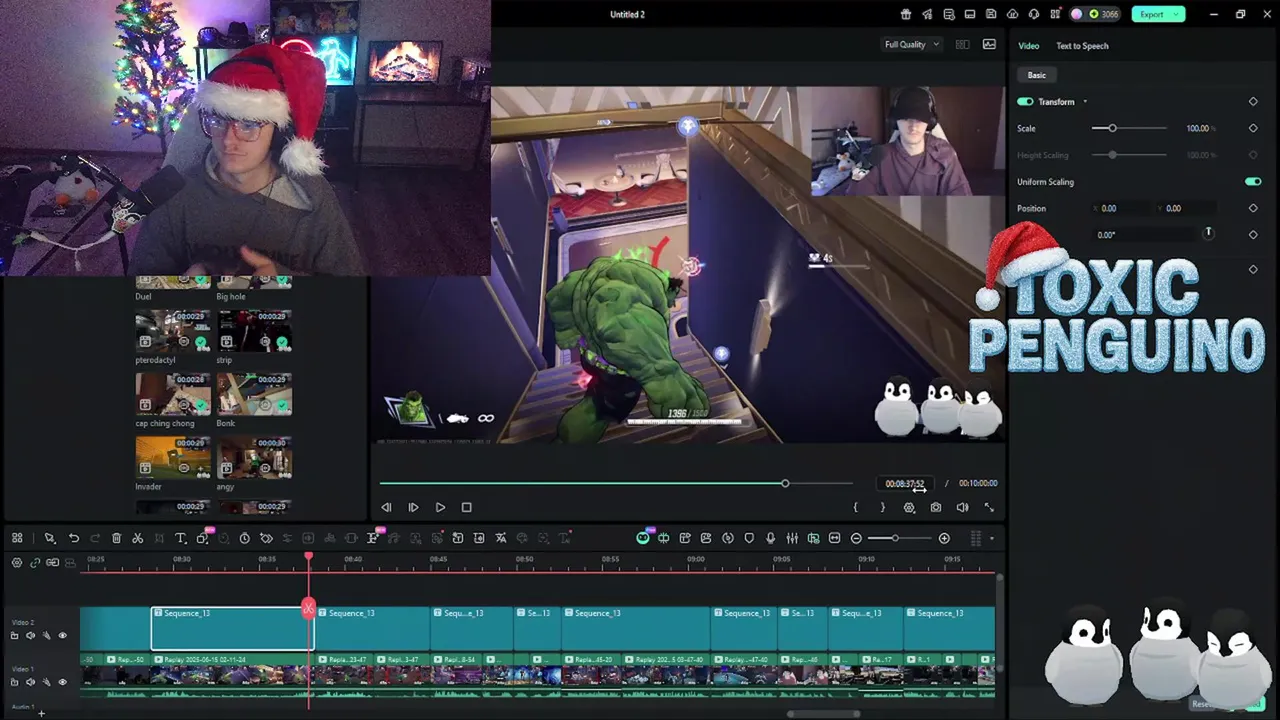Click the translate icon in timeline toolbar
Image resolution: width=1280 pixels, height=720 pixels.
[501, 538]
